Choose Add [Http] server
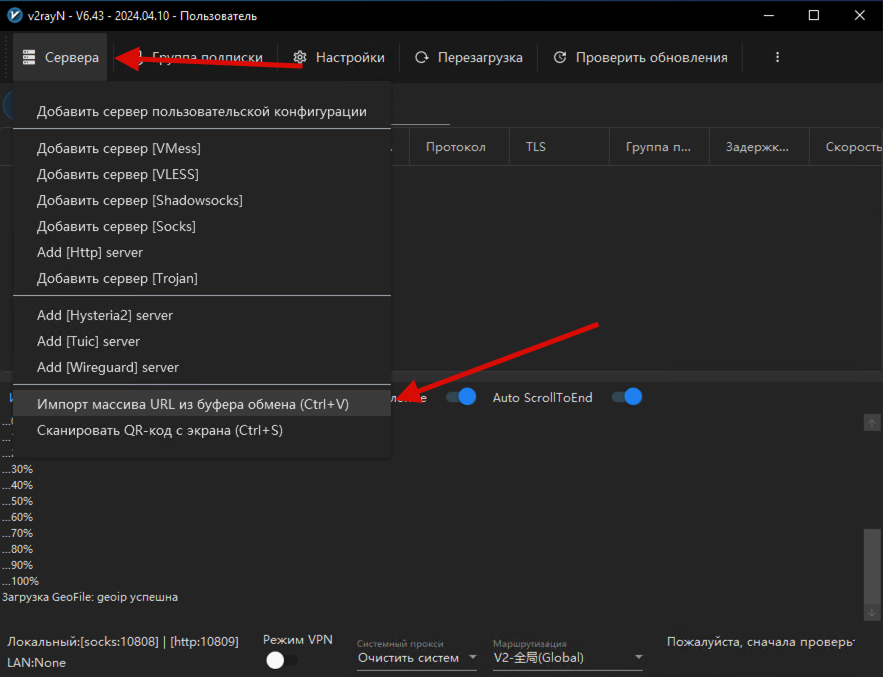Image resolution: width=883 pixels, height=677 pixels. click(x=202, y=252)
